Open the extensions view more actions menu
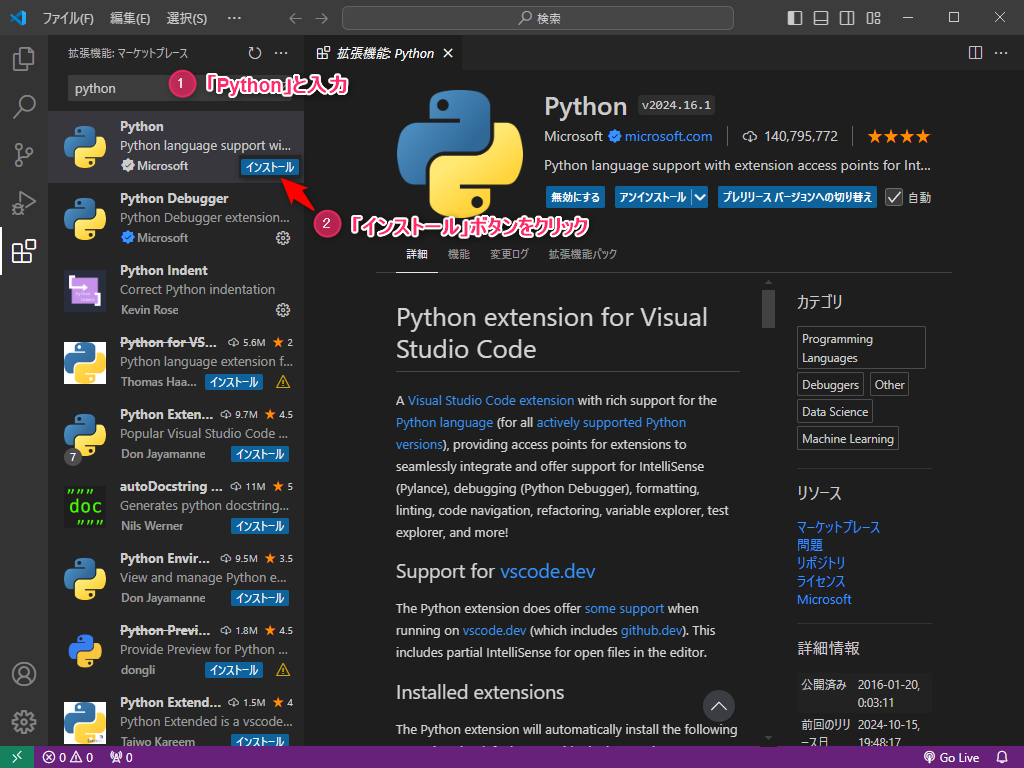Viewport: 1024px width, 768px height. coord(281,53)
